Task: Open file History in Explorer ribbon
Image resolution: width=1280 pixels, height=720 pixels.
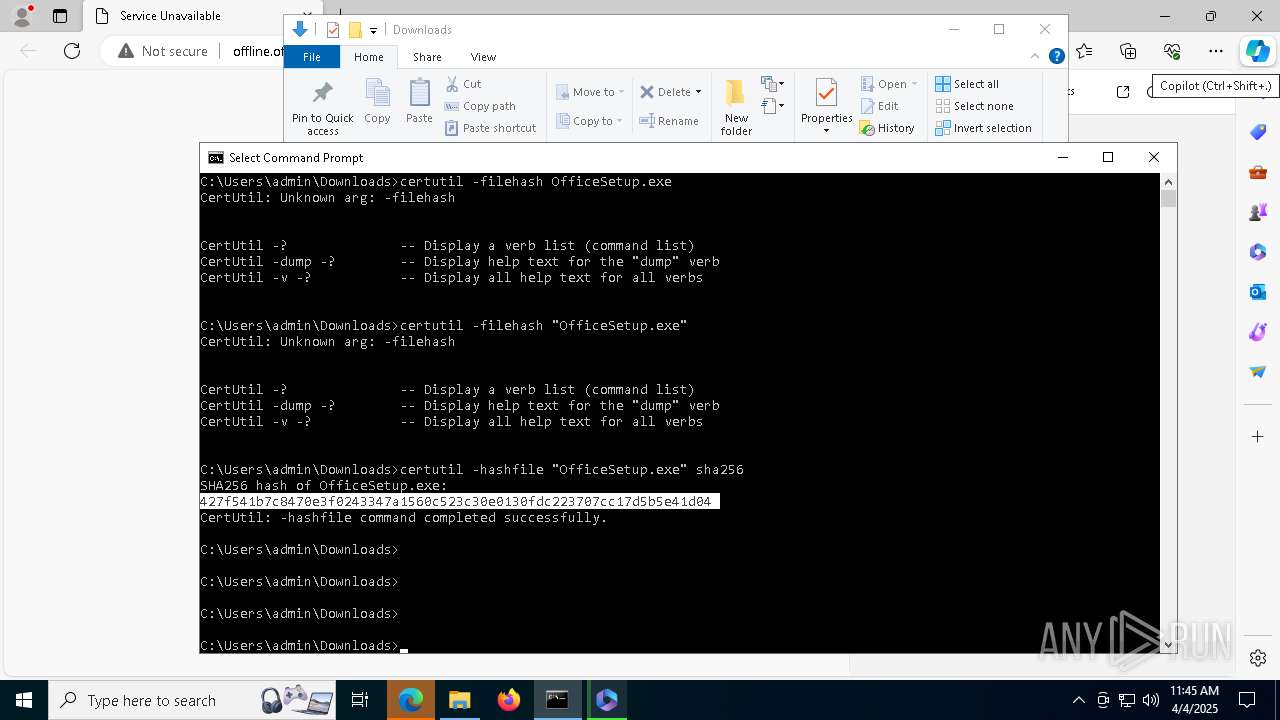Action: click(887, 128)
